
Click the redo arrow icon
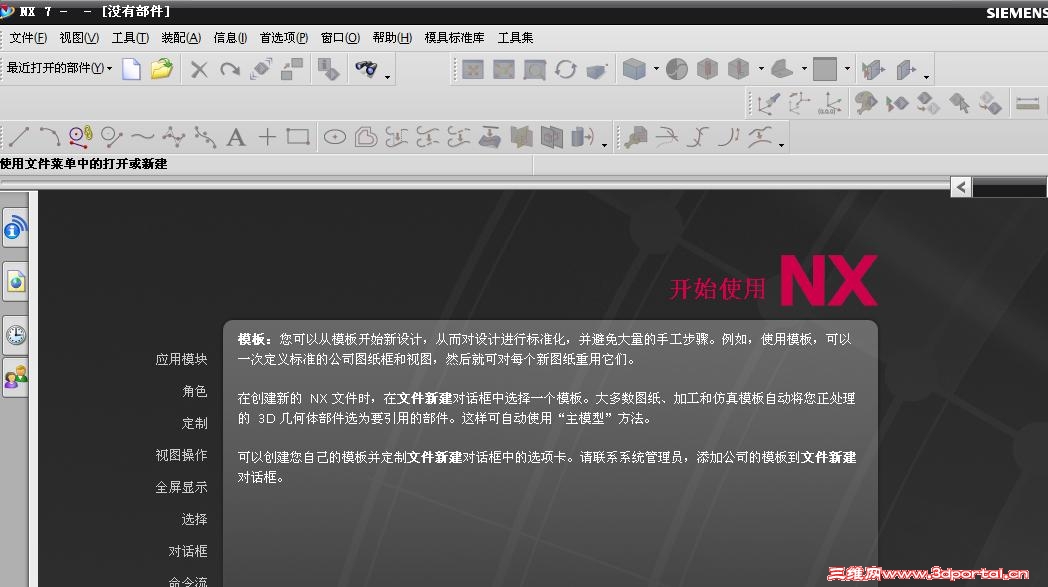coord(230,69)
